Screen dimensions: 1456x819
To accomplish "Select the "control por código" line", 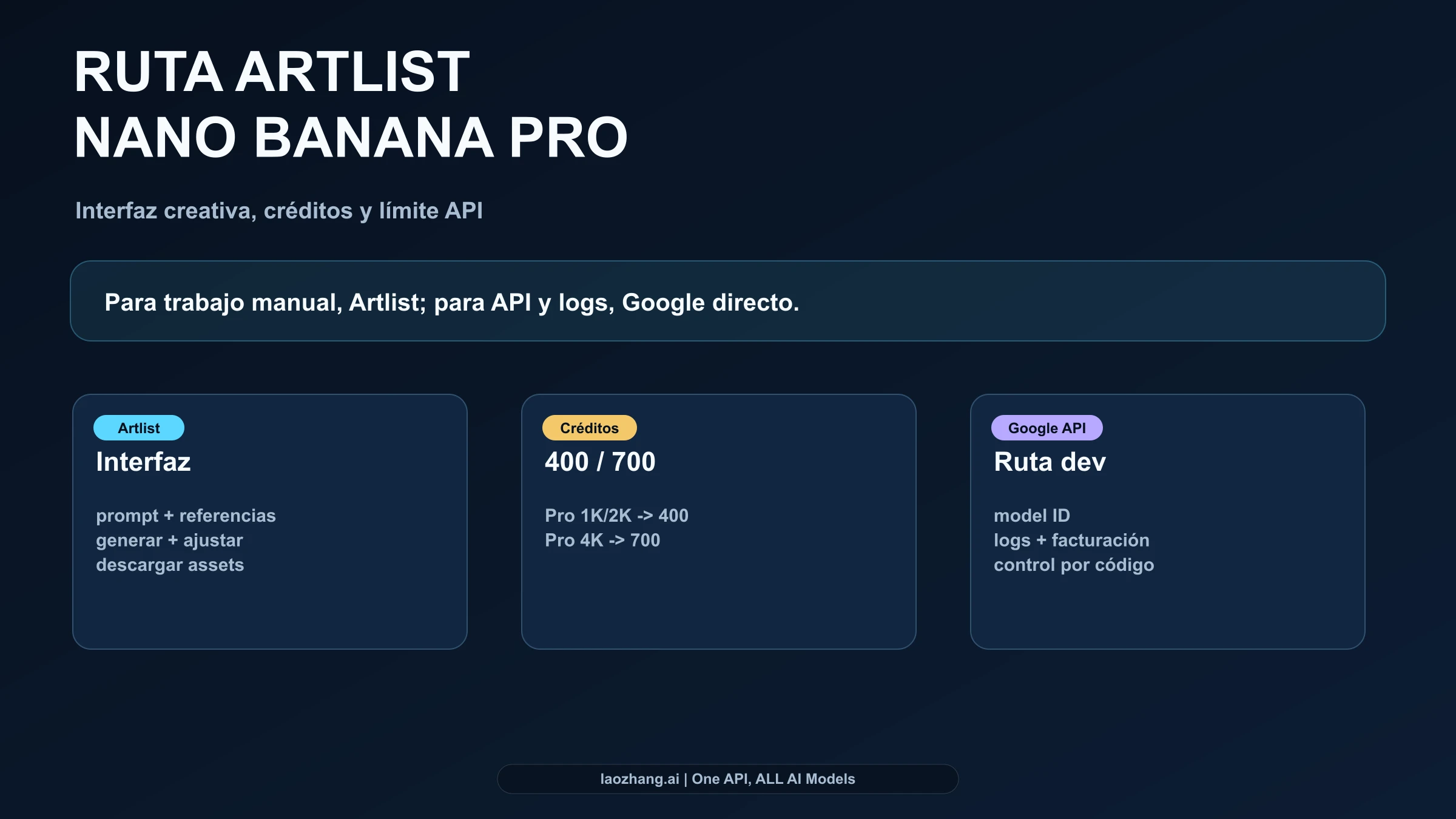I will tap(1074, 565).
